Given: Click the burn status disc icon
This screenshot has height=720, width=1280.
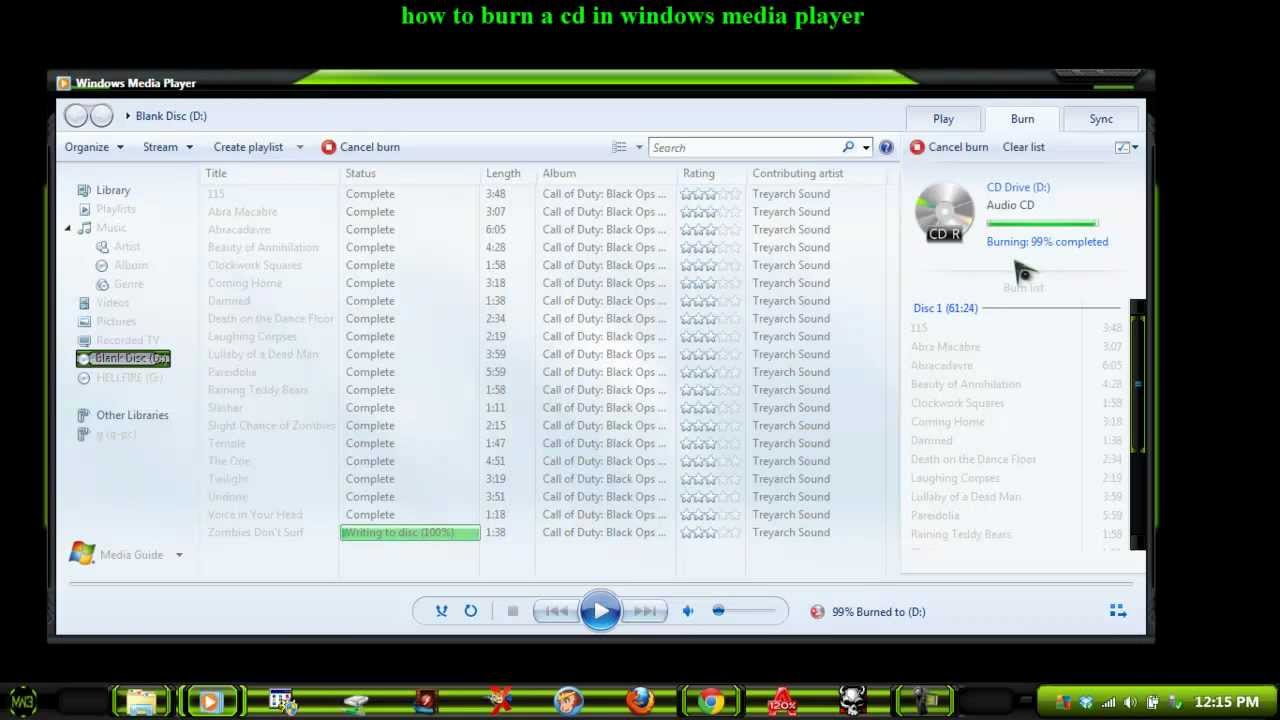Looking at the screenshot, I should pyautogui.click(x=817, y=612).
